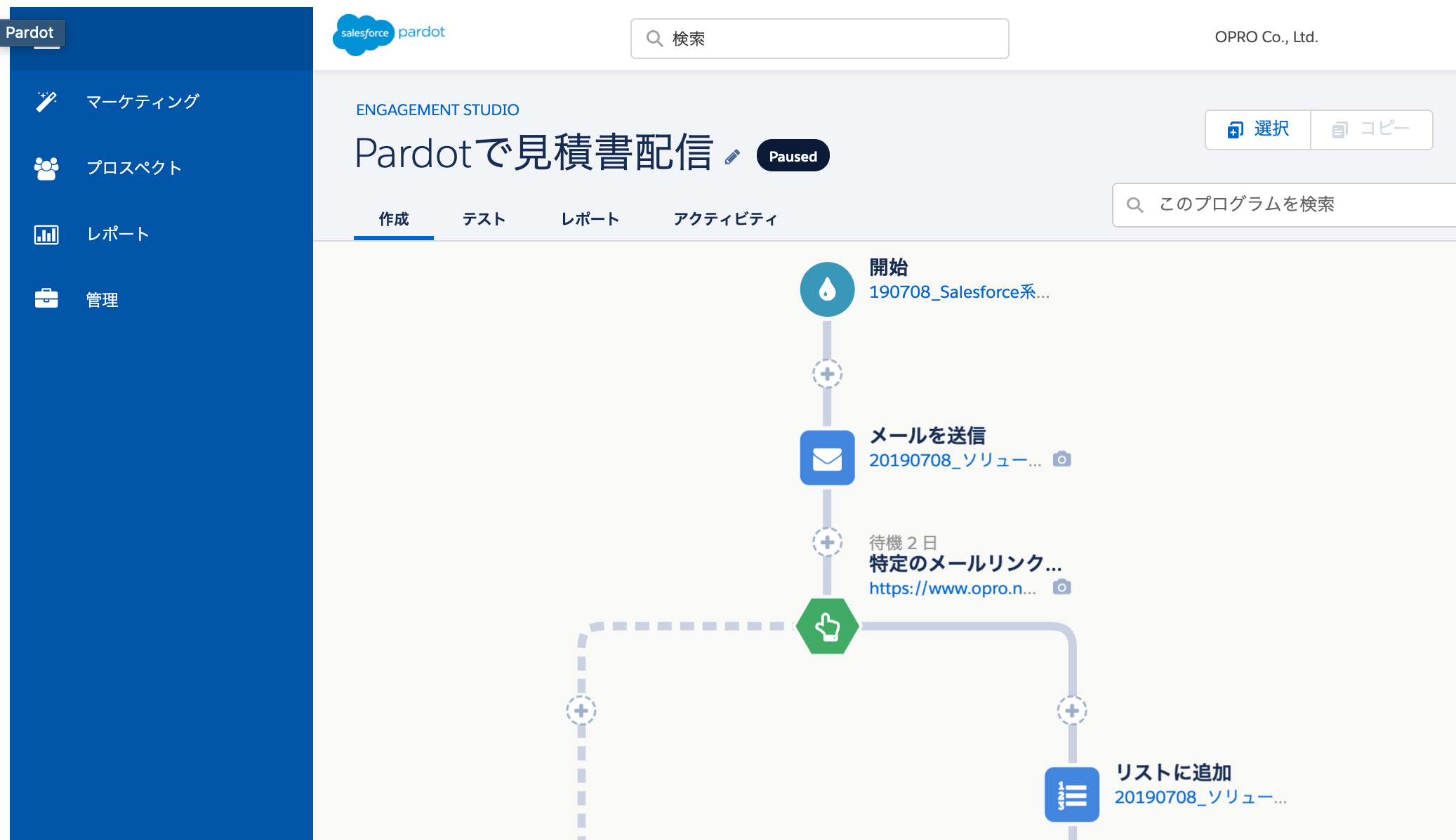Open the Reports bar chart icon
Viewport: 1456px width, 840px height.
46,234
